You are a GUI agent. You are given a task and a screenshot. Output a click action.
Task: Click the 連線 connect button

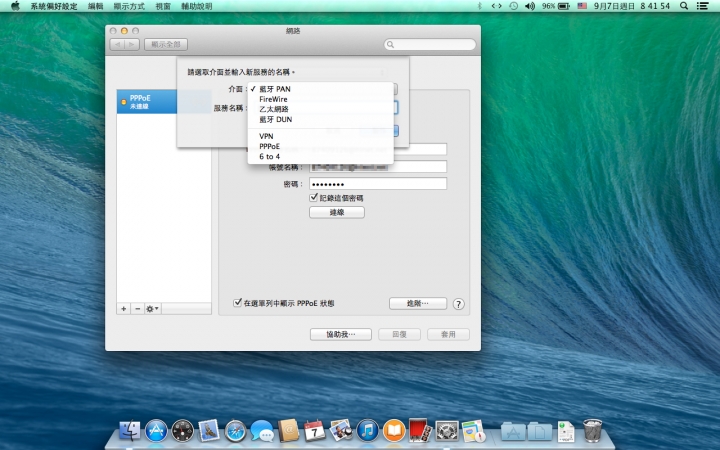(x=337, y=212)
